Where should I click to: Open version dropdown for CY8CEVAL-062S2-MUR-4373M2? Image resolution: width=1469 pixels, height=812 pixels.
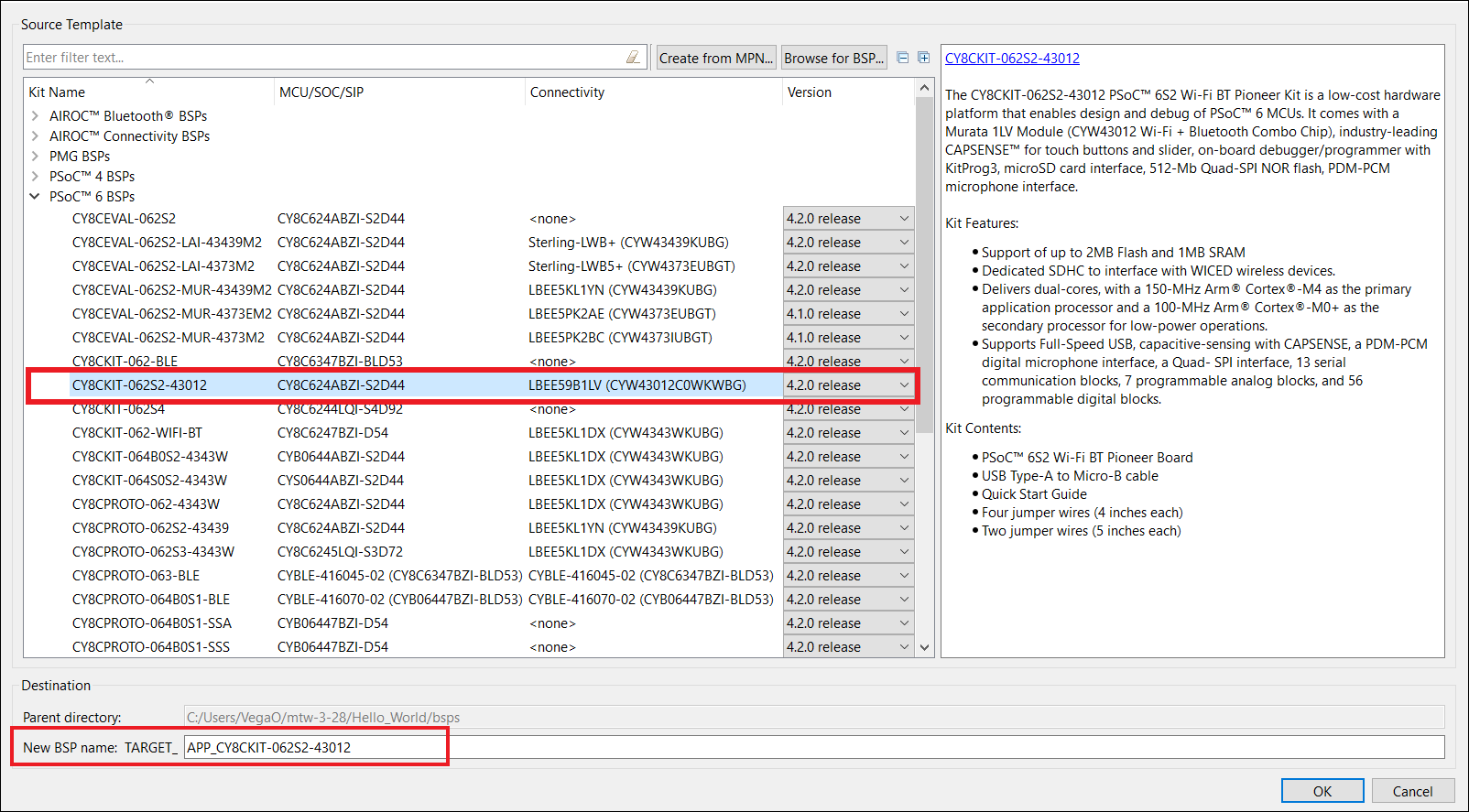tap(848, 338)
